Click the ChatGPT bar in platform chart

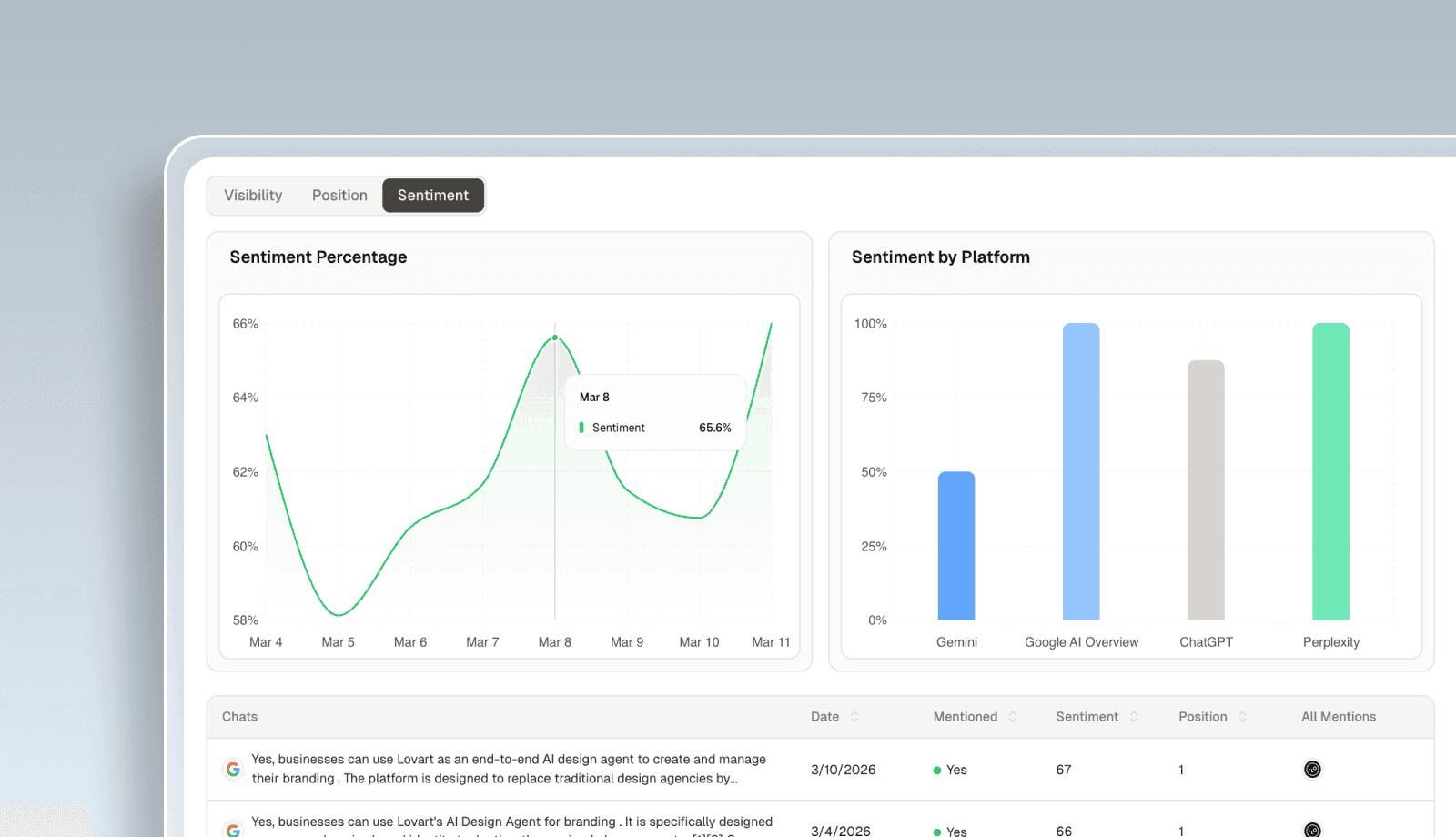click(x=1206, y=490)
